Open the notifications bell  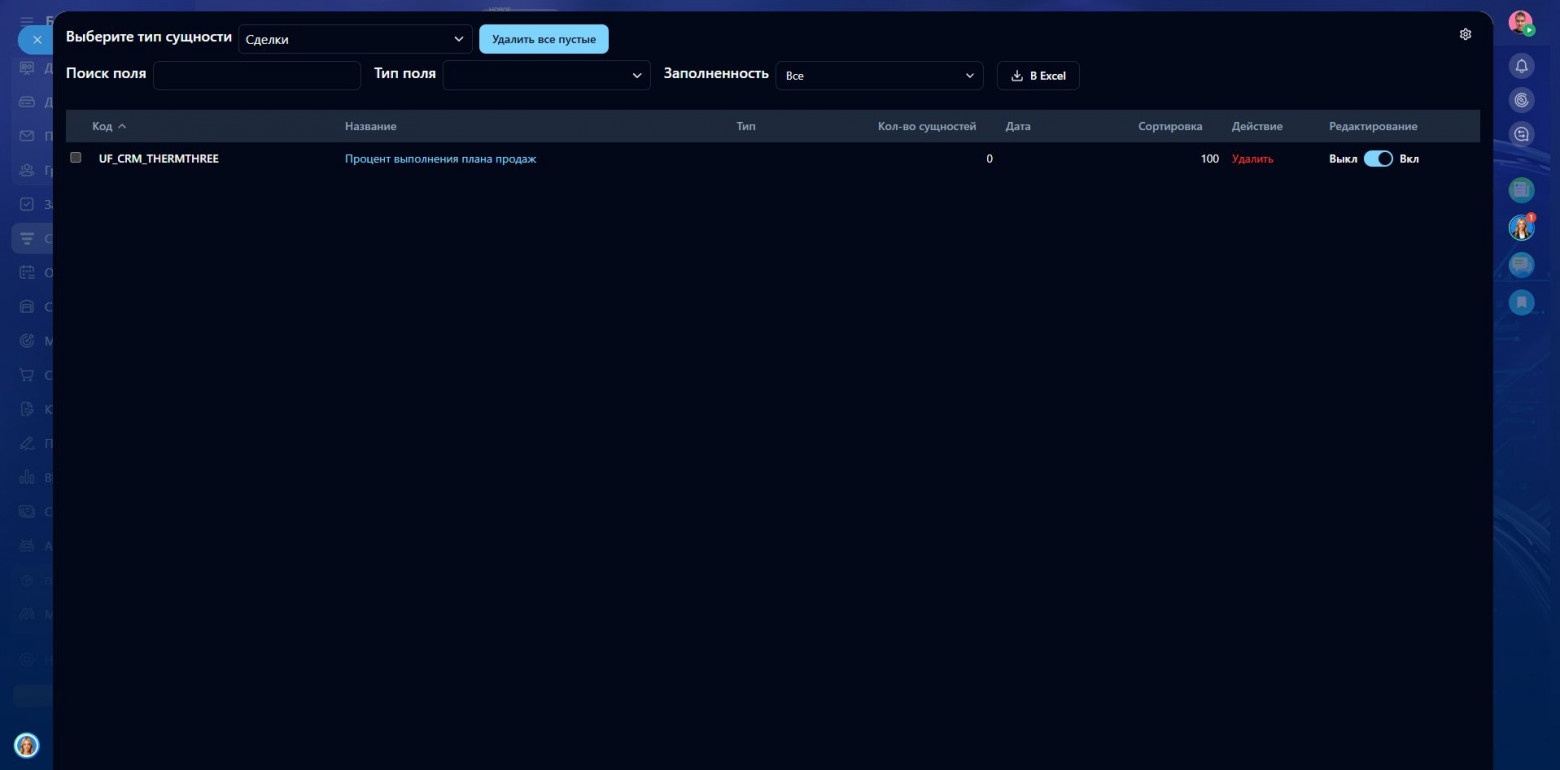pyautogui.click(x=1521, y=66)
